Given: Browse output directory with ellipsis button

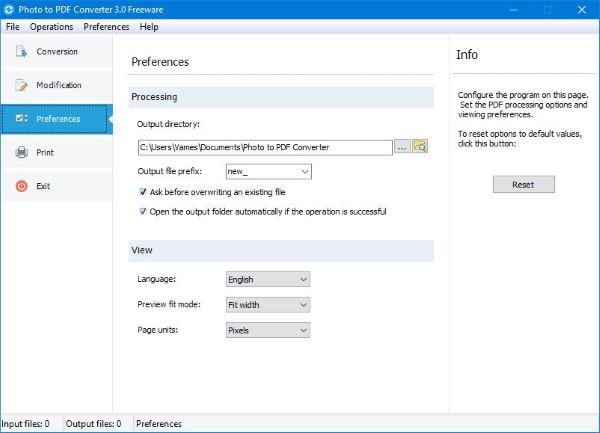Looking at the screenshot, I should pyautogui.click(x=402, y=147).
